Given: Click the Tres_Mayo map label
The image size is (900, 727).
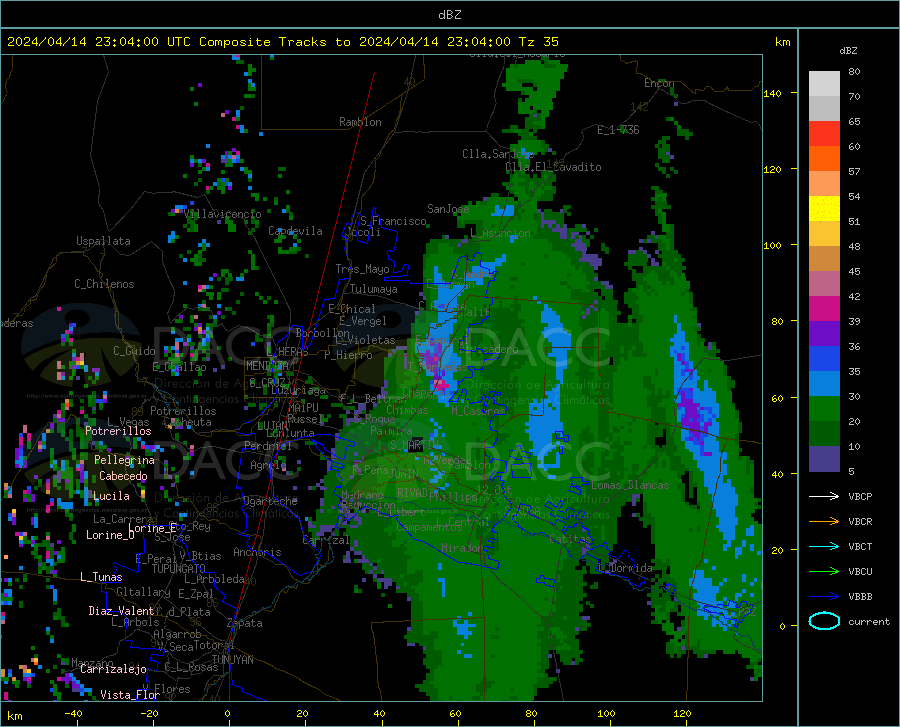Looking at the screenshot, I should click(x=362, y=269).
